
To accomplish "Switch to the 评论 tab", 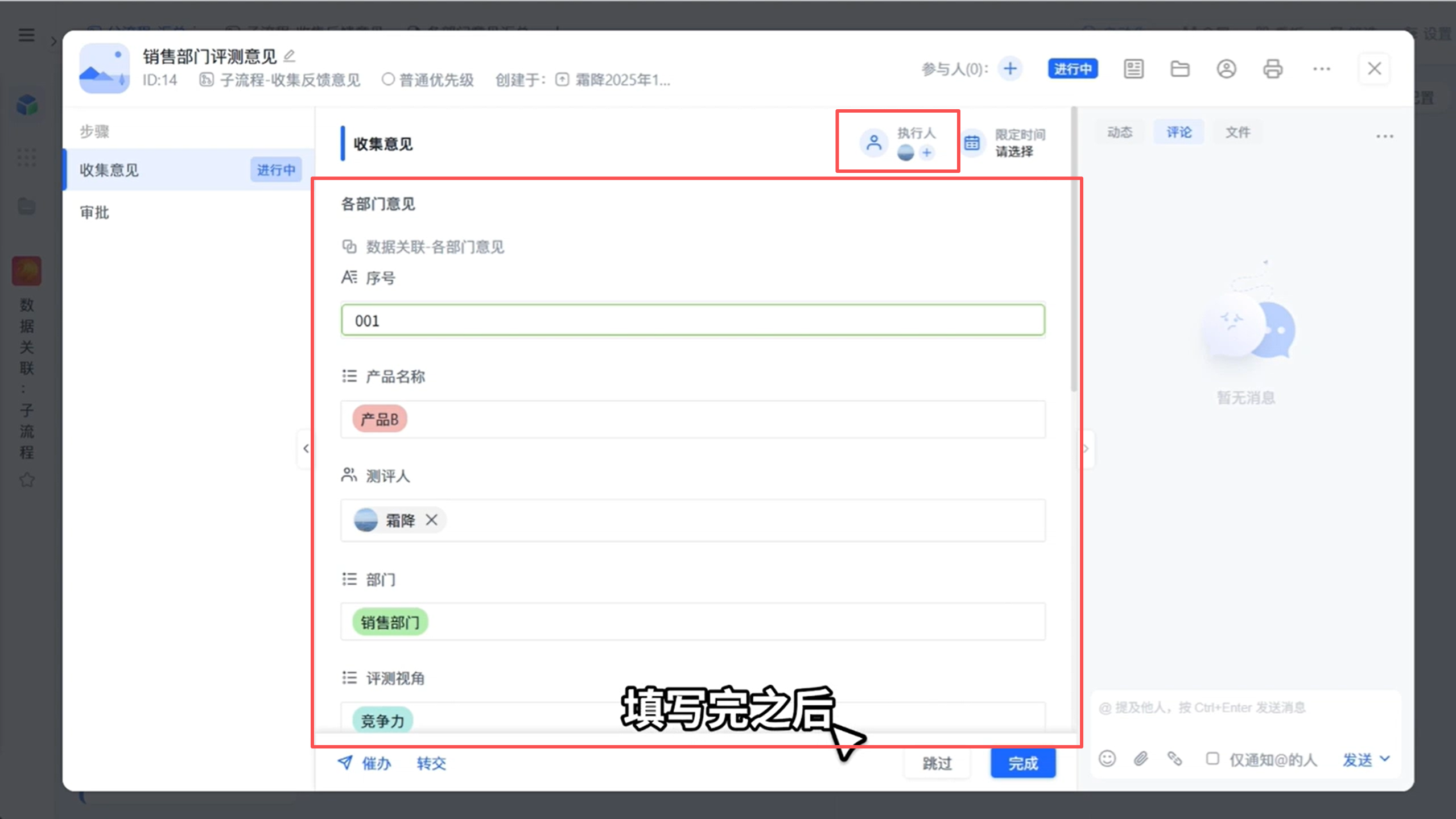I will point(1178,132).
